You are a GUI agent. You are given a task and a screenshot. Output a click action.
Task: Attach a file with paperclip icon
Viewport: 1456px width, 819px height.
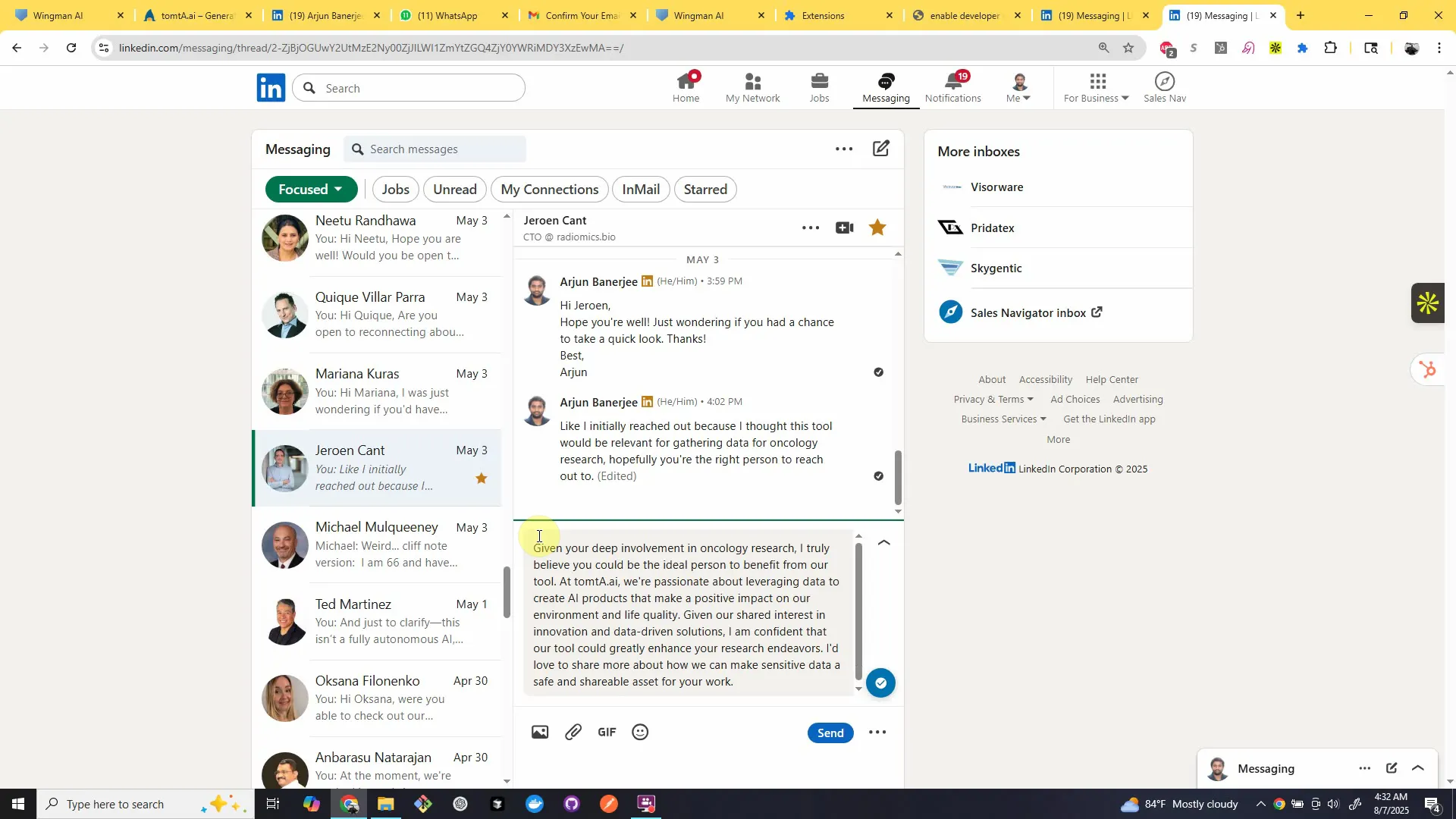[x=573, y=732]
